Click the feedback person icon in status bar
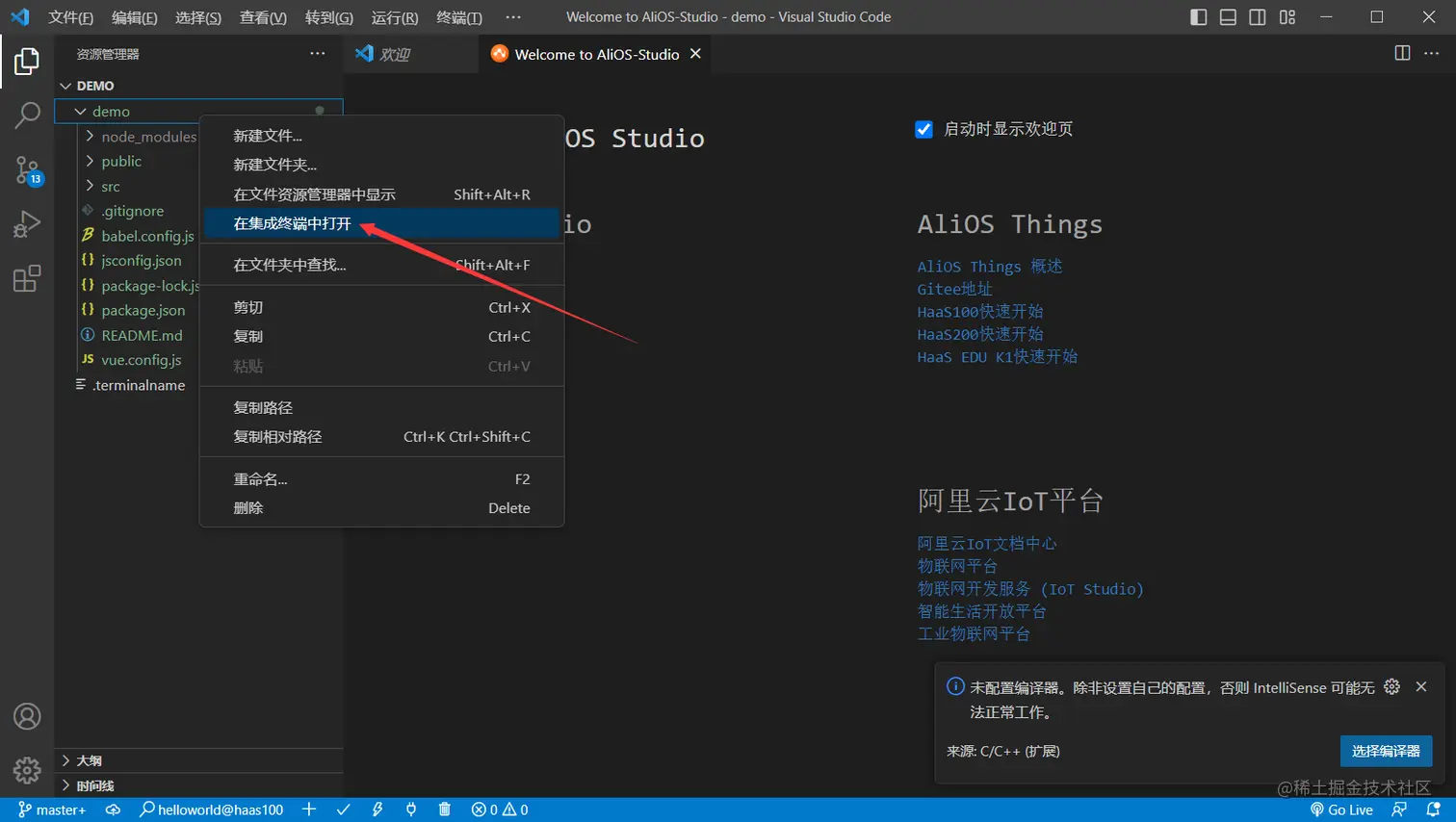The height and width of the screenshot is (822, 1456). point(1399,809)
